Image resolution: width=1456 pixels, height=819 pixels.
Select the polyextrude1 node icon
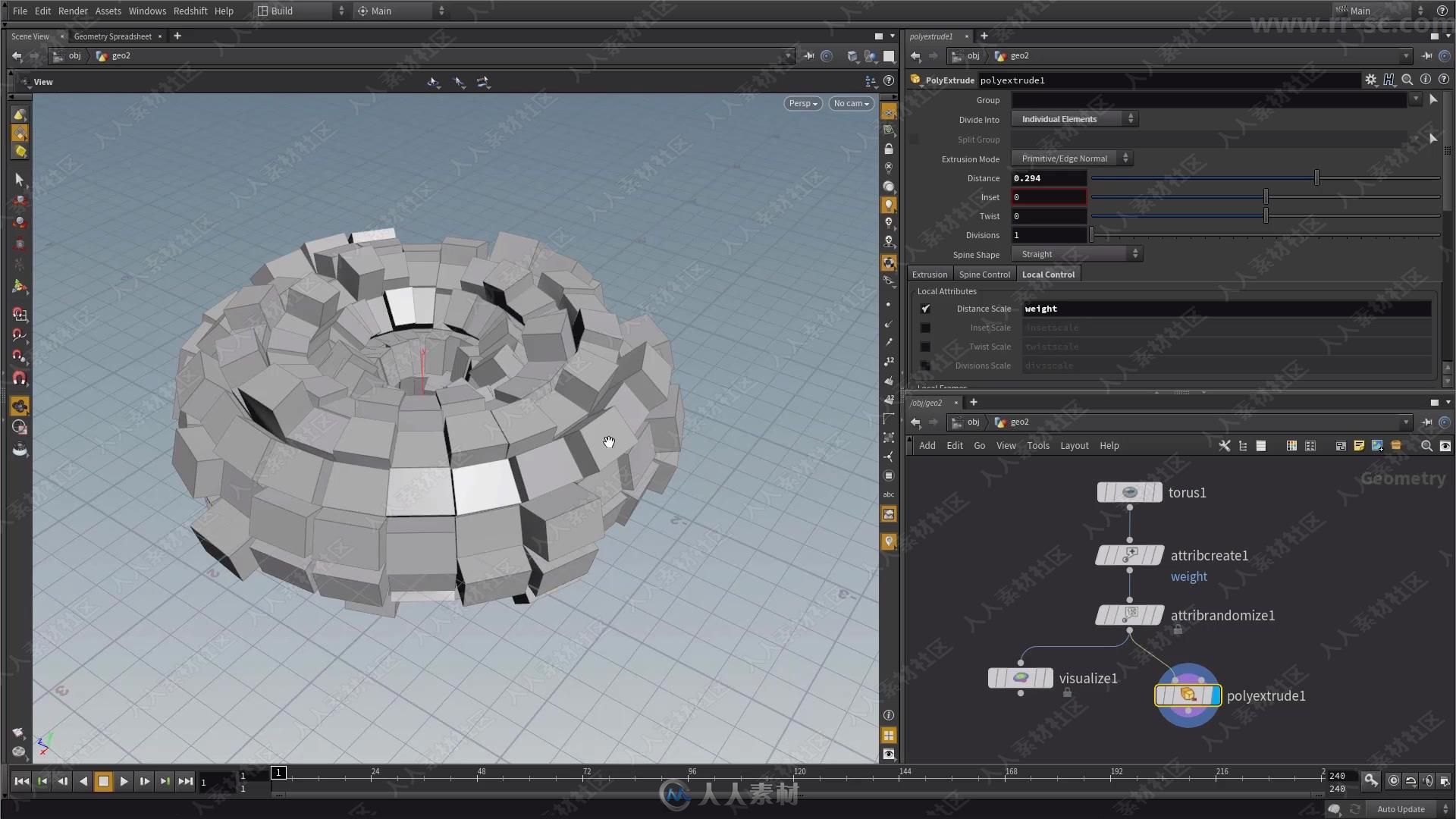(x=1189, y=695)
